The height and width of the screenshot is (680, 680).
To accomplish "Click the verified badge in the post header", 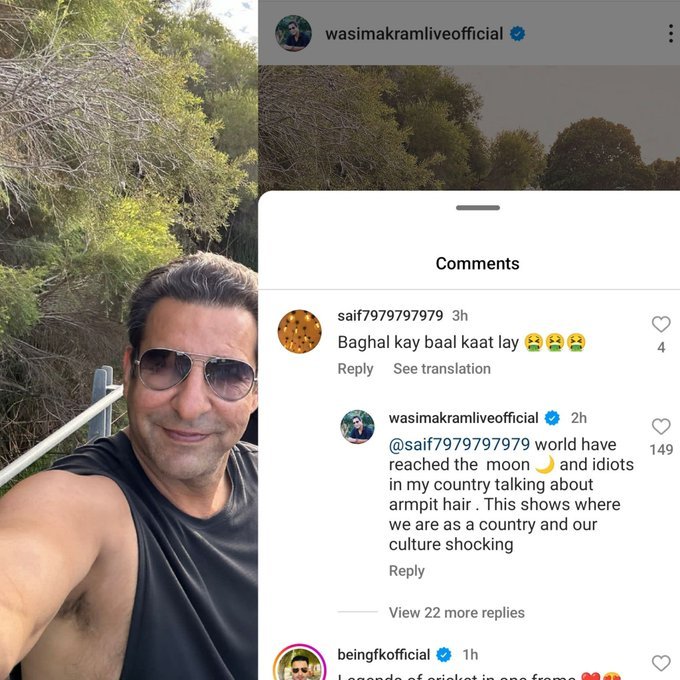I will pos(518,34).
